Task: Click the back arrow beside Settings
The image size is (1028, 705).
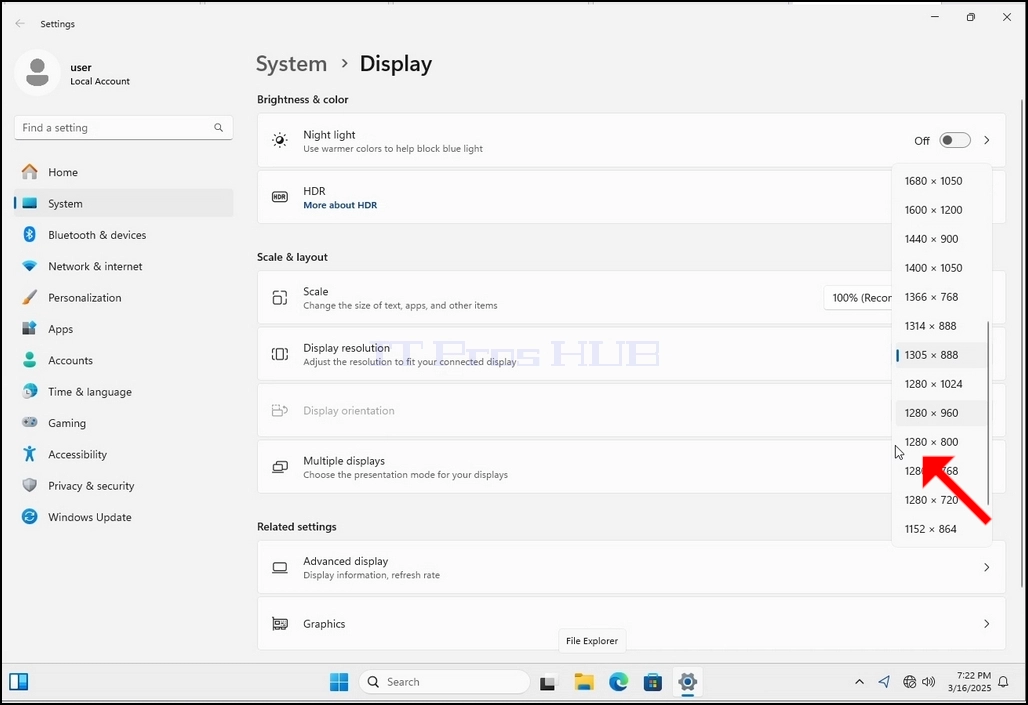Action: pyautogui.click(x=20, y=24)
